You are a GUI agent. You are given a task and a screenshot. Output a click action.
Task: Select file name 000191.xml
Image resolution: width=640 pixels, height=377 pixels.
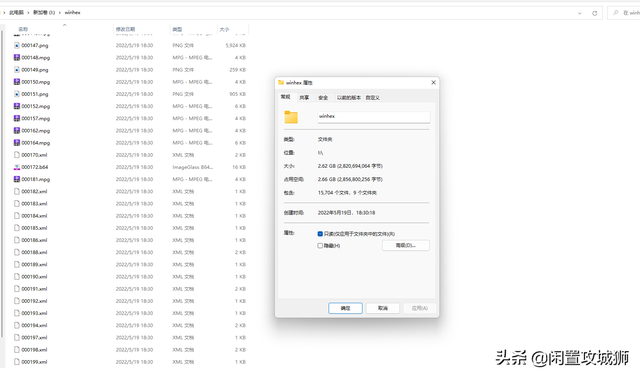click(34, 289)
